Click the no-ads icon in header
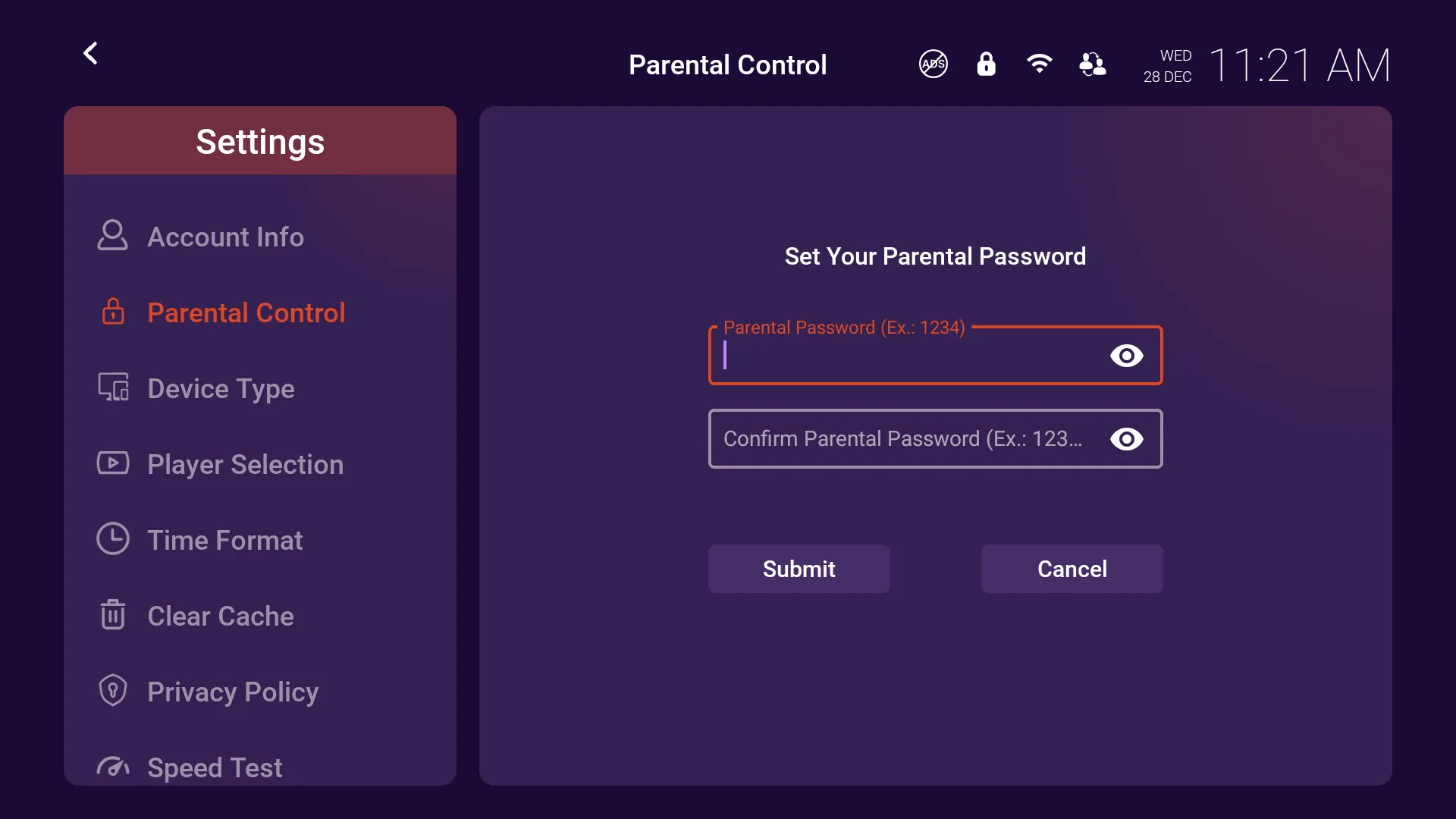The height and width of the screenshot is (819, 1456). pos(934,64)
